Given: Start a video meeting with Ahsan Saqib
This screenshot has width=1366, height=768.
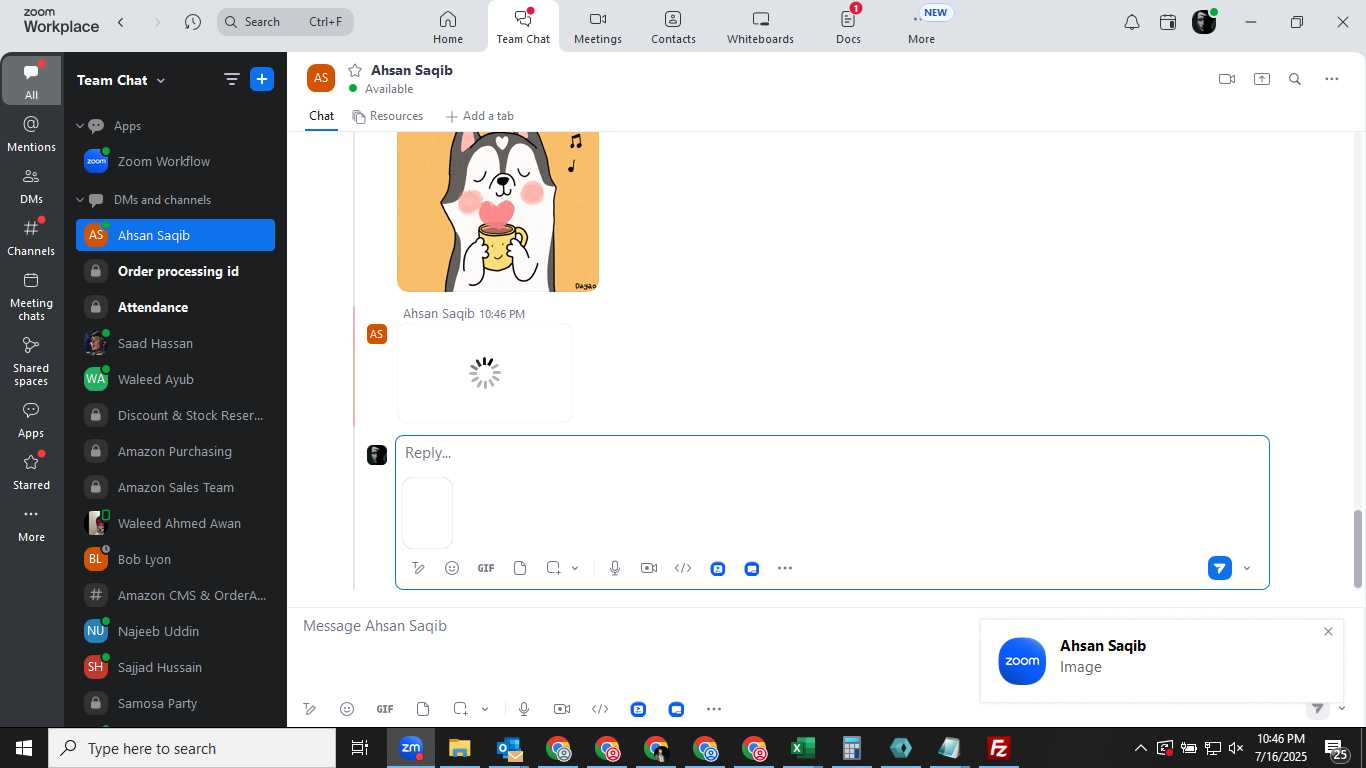Looking at the screenshot, I should coord(1227,79).
